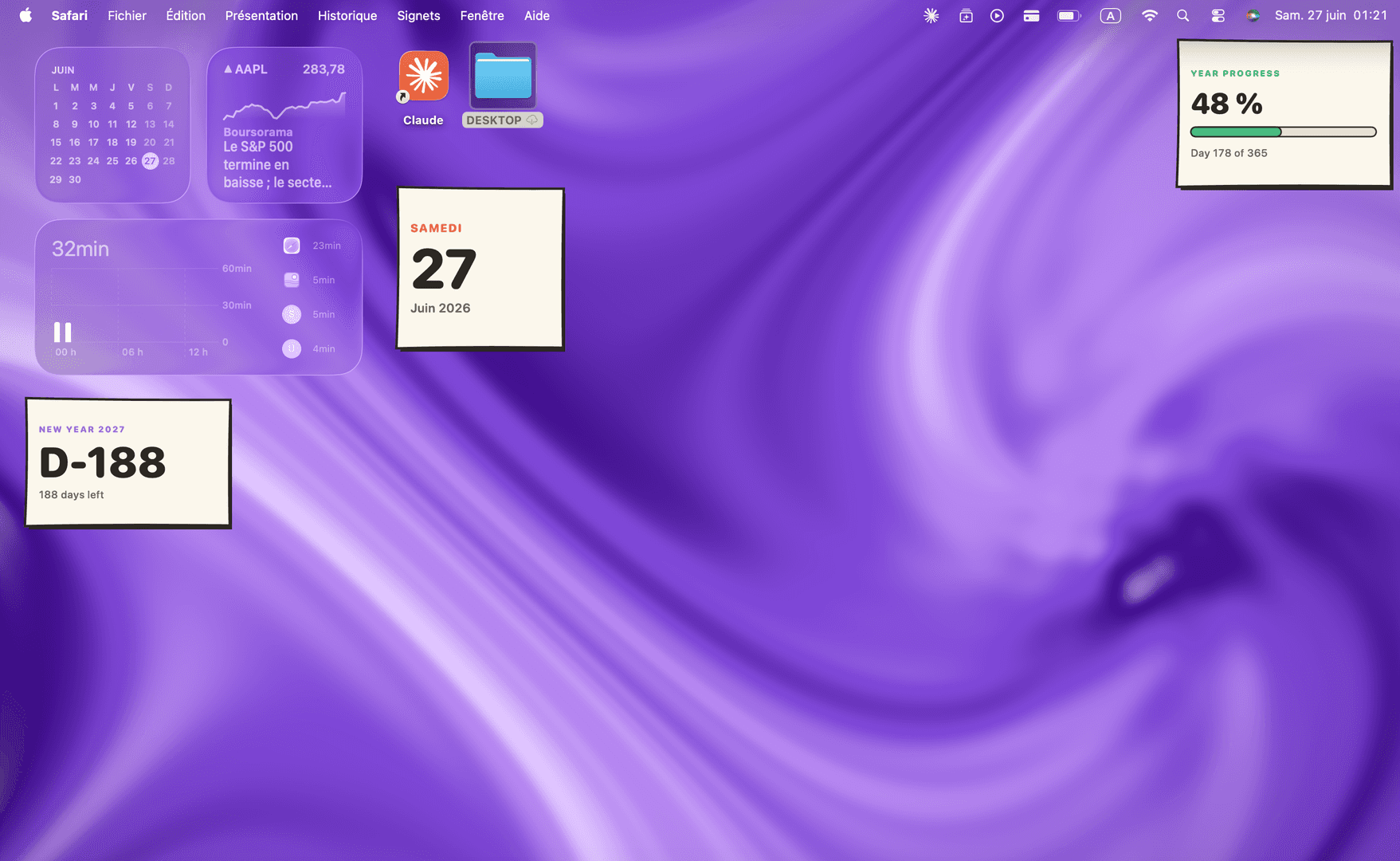The height and width of the screenshot is (861, 1400).
Task: Click the sparkle stack menu bar icon
Action: pos(966,15)
